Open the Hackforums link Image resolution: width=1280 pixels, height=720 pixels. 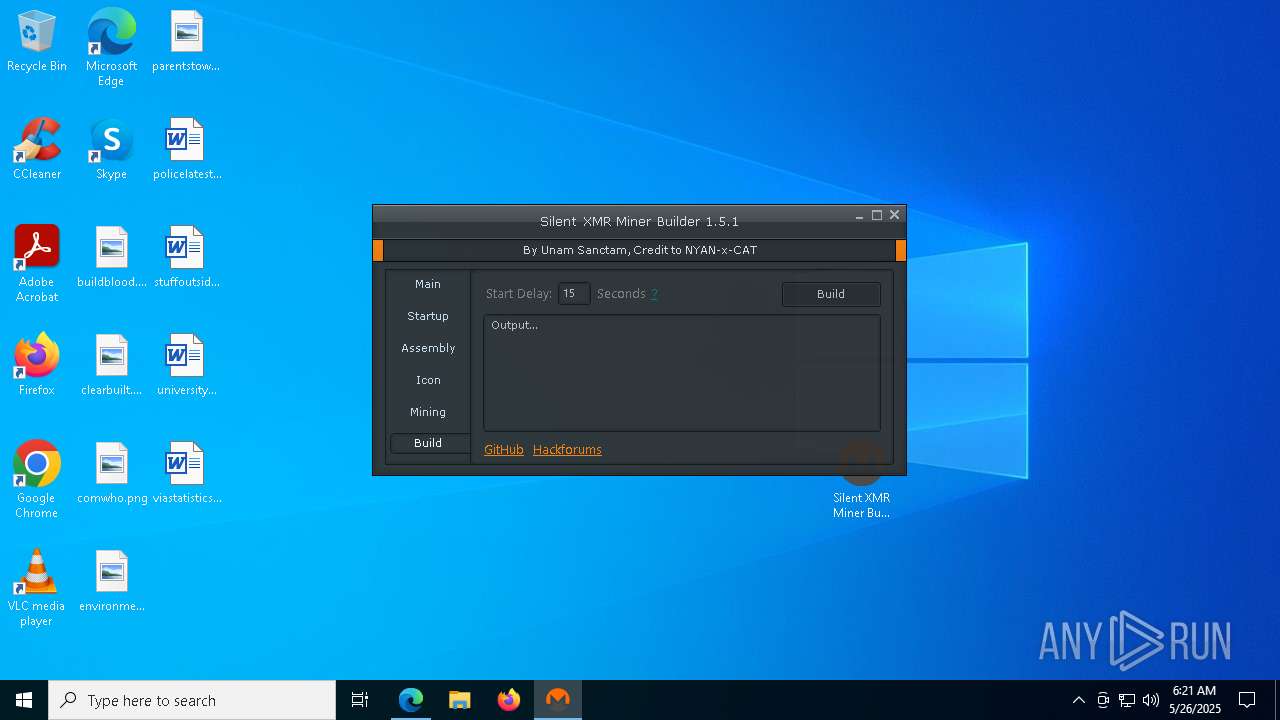[567, 450]
